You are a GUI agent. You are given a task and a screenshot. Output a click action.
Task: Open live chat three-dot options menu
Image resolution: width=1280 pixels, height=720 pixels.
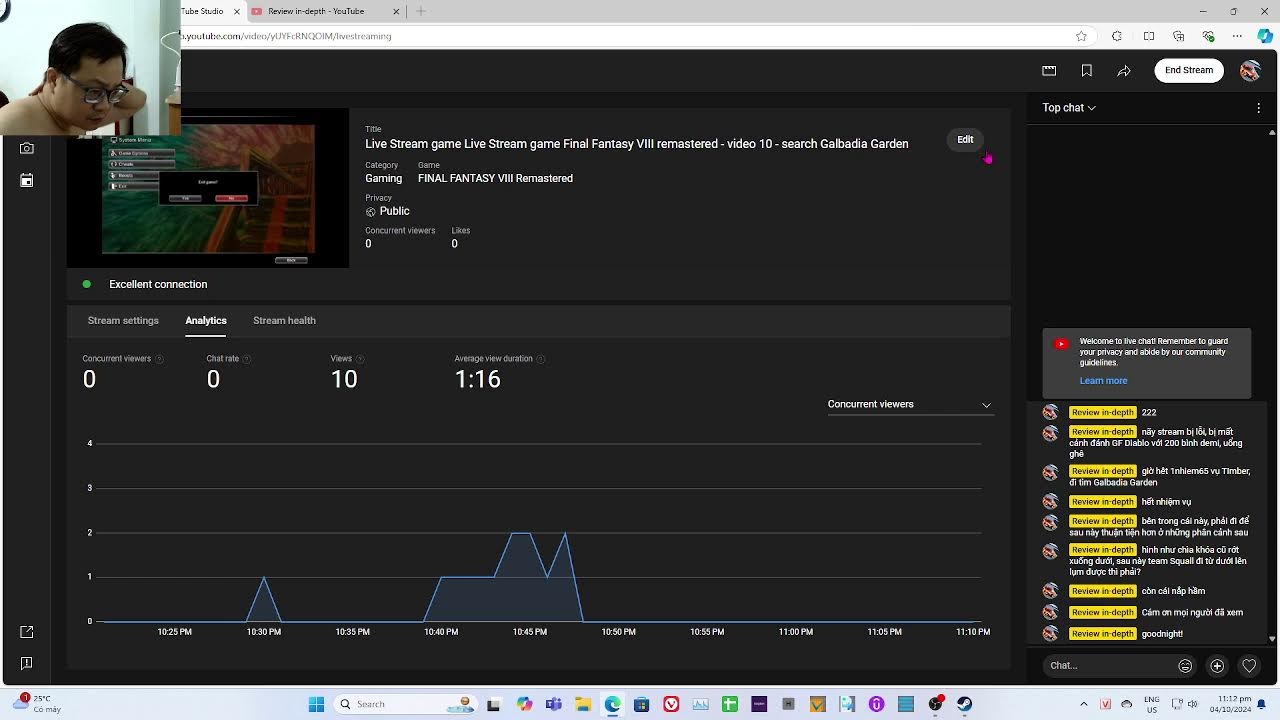pyautogui.click(x=1258, y=108)
